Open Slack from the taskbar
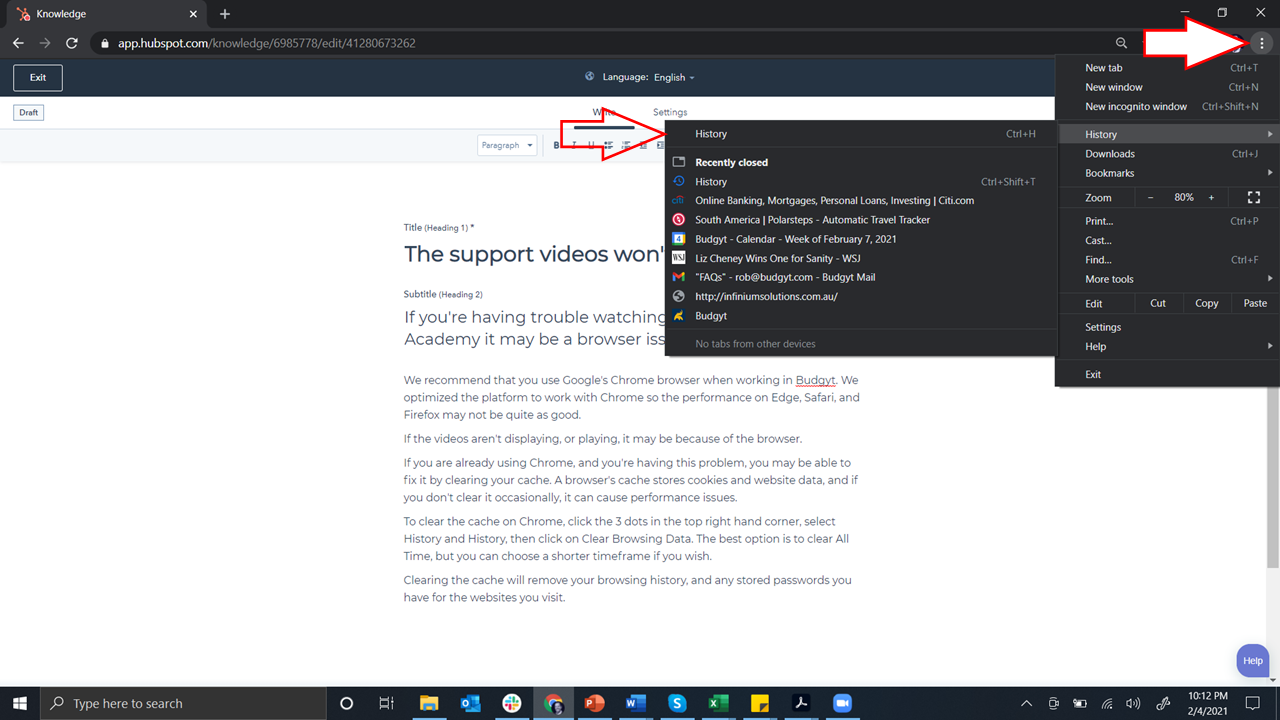This screenshot has height=720, width=1280. pyautogui.click(x=511, y=703)
